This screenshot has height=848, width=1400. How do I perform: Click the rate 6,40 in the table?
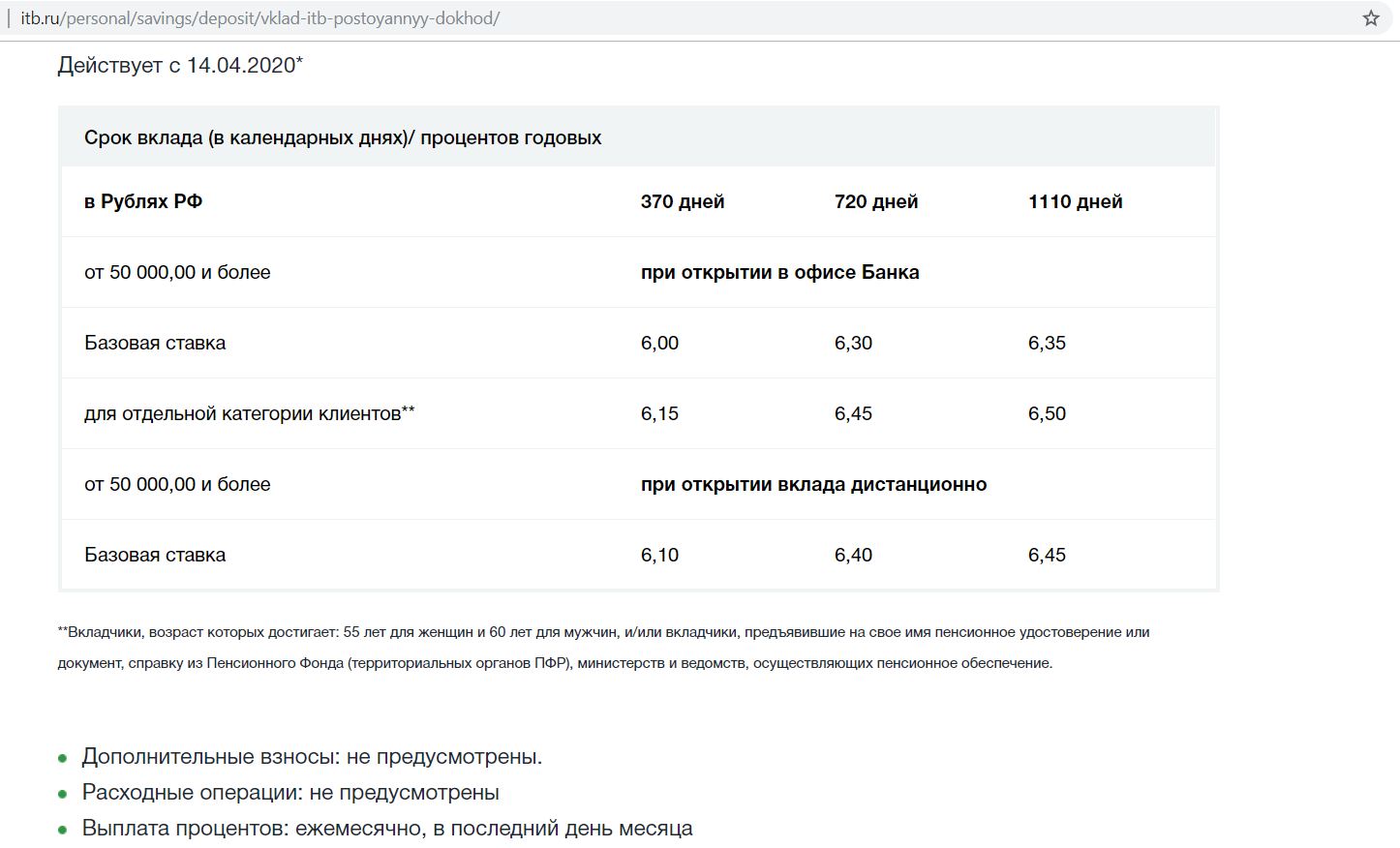point(853,555)
